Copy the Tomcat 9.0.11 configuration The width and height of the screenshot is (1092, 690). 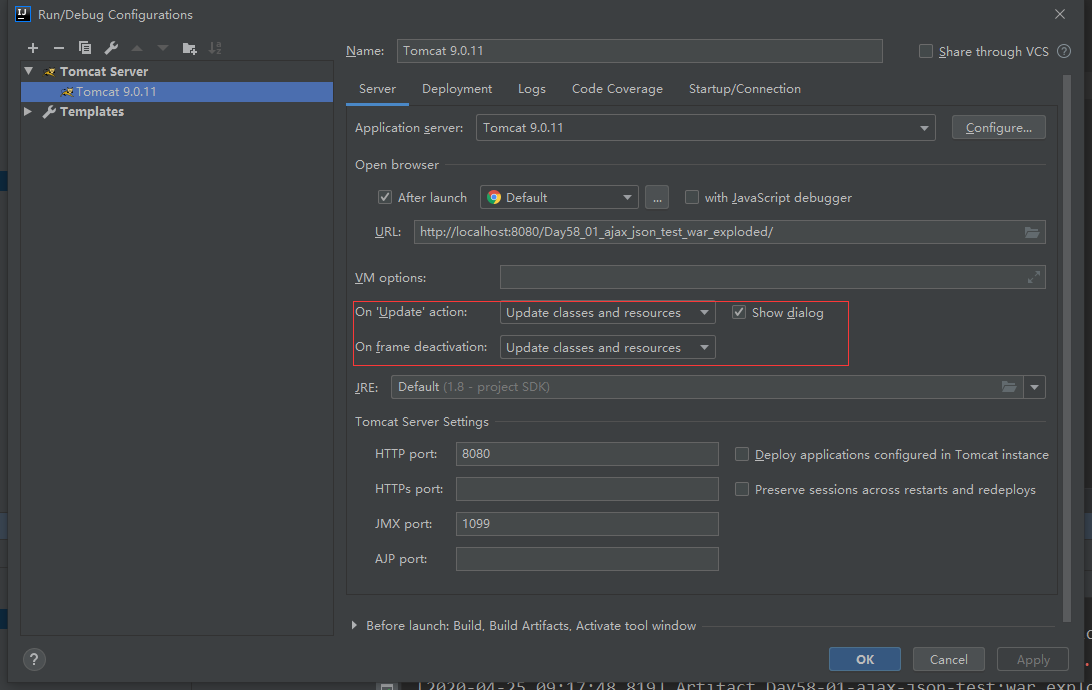point(85,47)
